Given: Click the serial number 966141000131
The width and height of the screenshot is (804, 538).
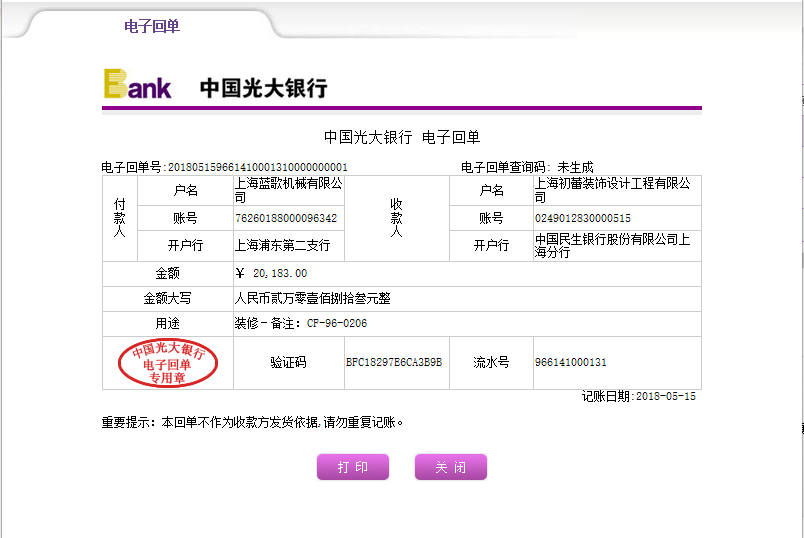Looking at the screenshot, I should (570, 362).
